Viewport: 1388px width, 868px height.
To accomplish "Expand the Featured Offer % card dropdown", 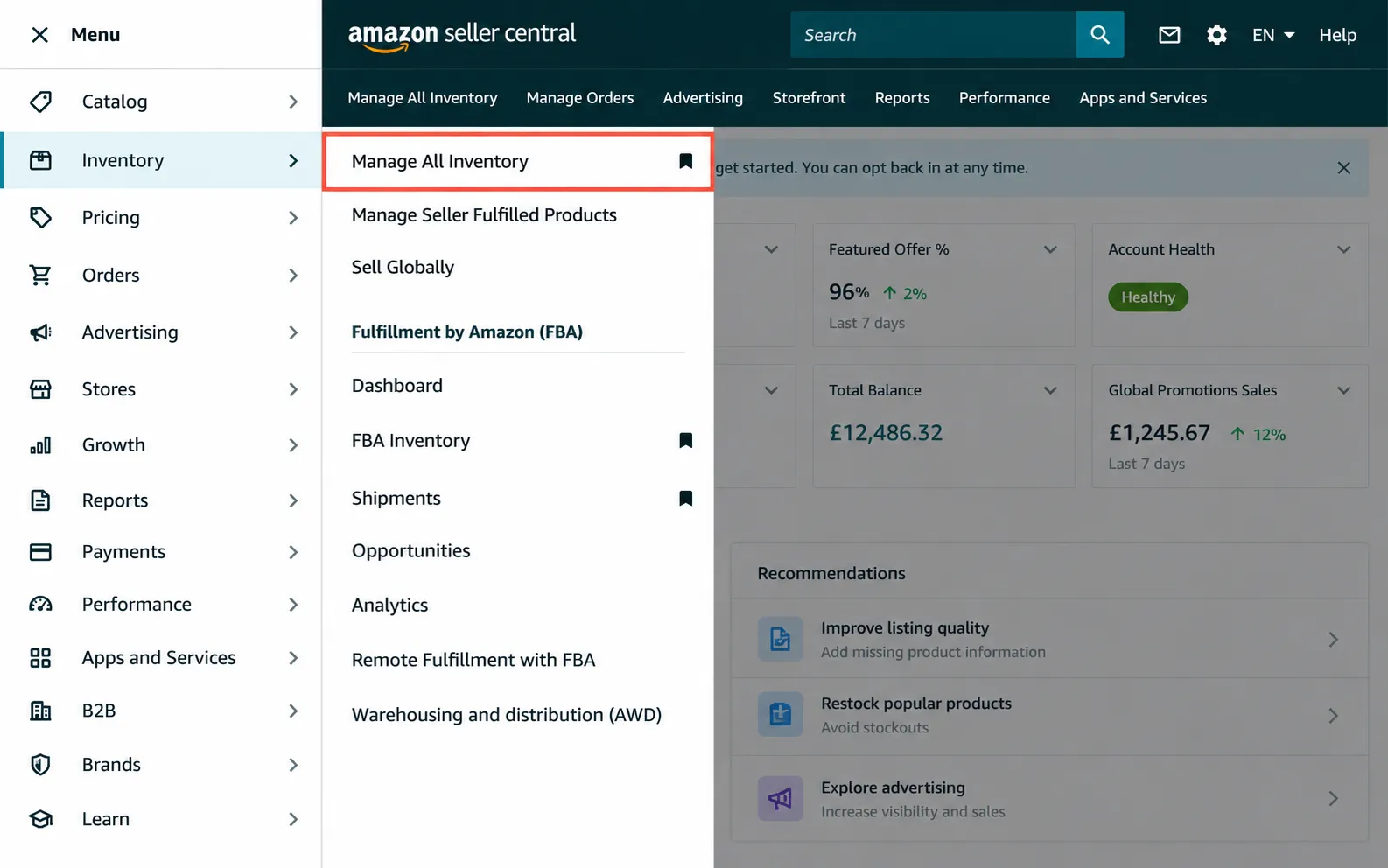I will tap(1050, 249).
